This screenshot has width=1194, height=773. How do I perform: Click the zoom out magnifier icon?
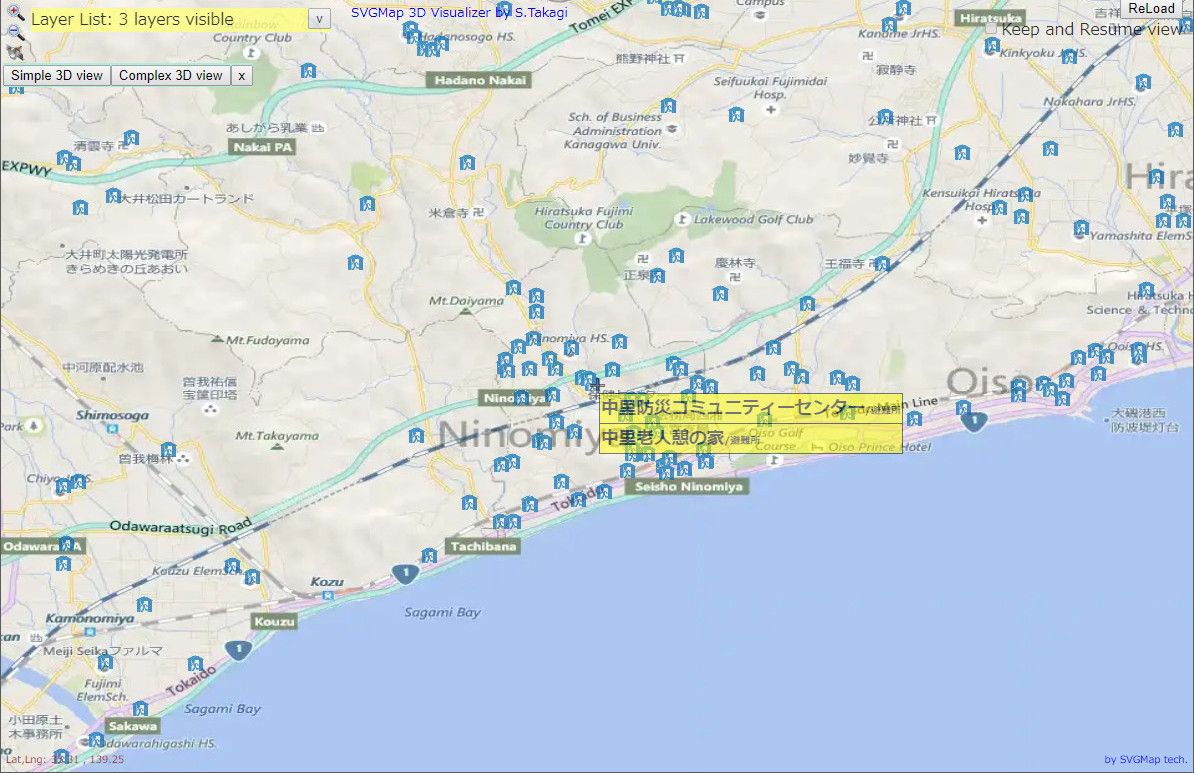pyautogui.click(x=15, y=32)
